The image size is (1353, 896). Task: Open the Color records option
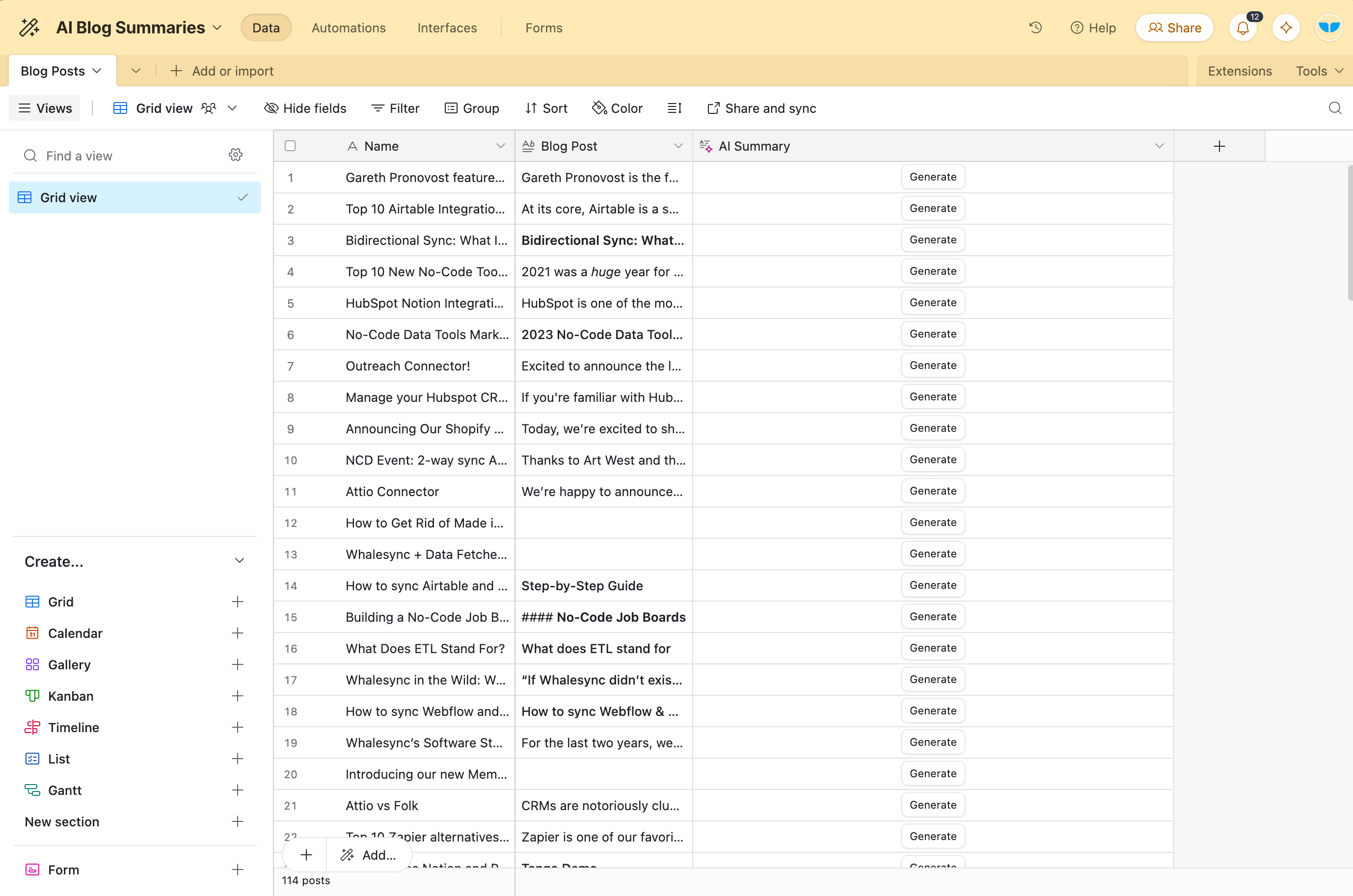click(x=617, y=108)
